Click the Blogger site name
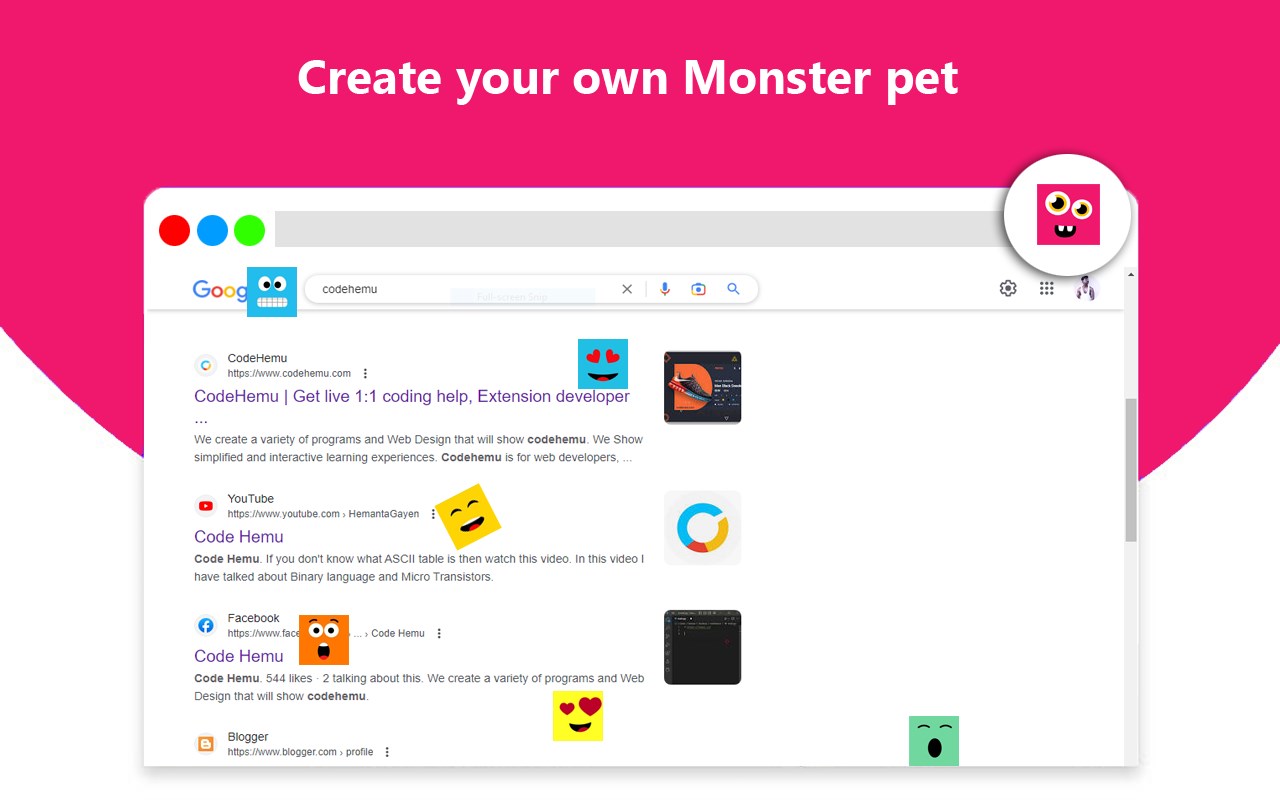This screenshot has width=1280, height=800. tap(248, 737)
